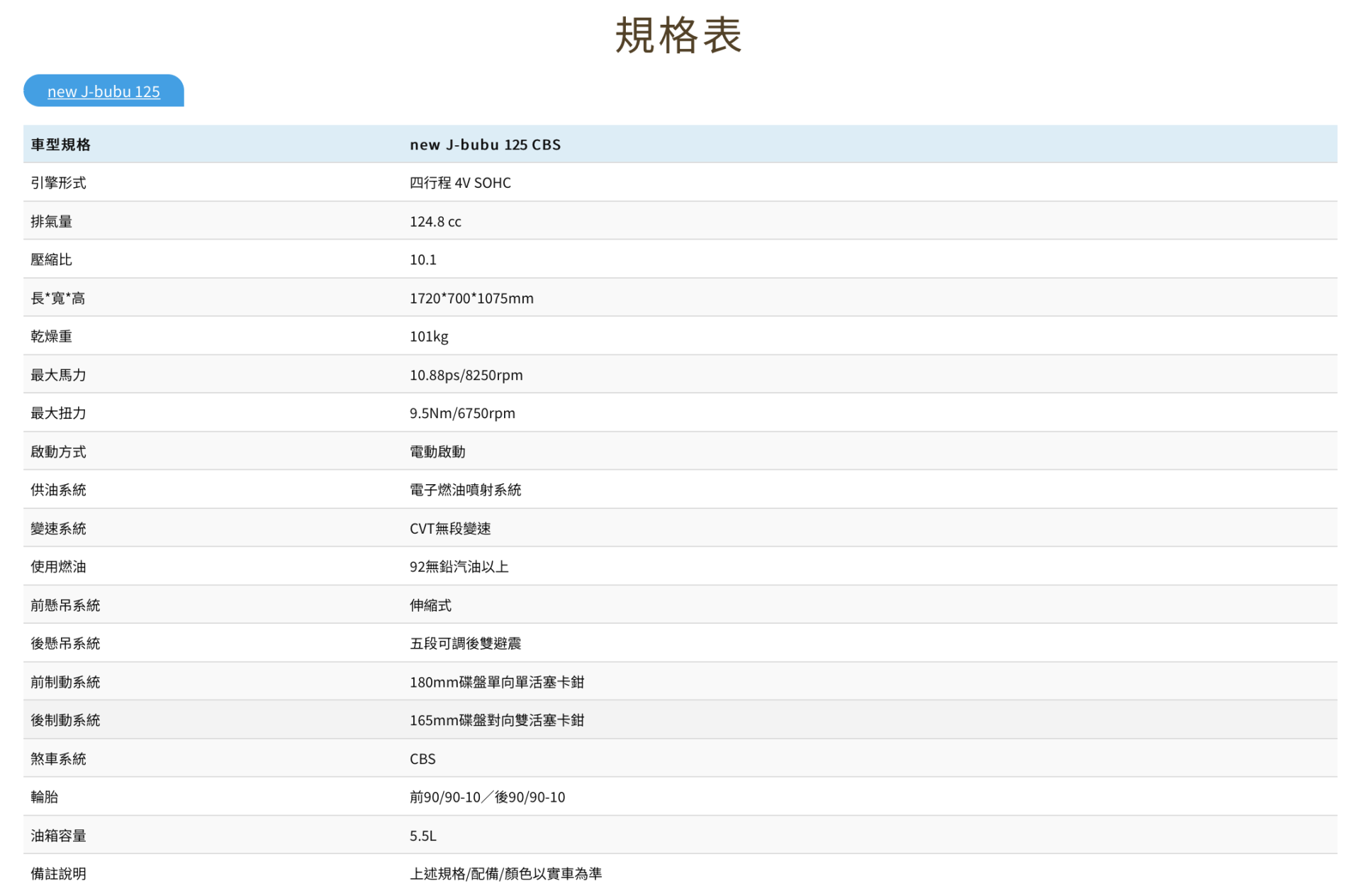Click the 規格表 page heading
Screen dimensions: 1361x896
(679, 35)
